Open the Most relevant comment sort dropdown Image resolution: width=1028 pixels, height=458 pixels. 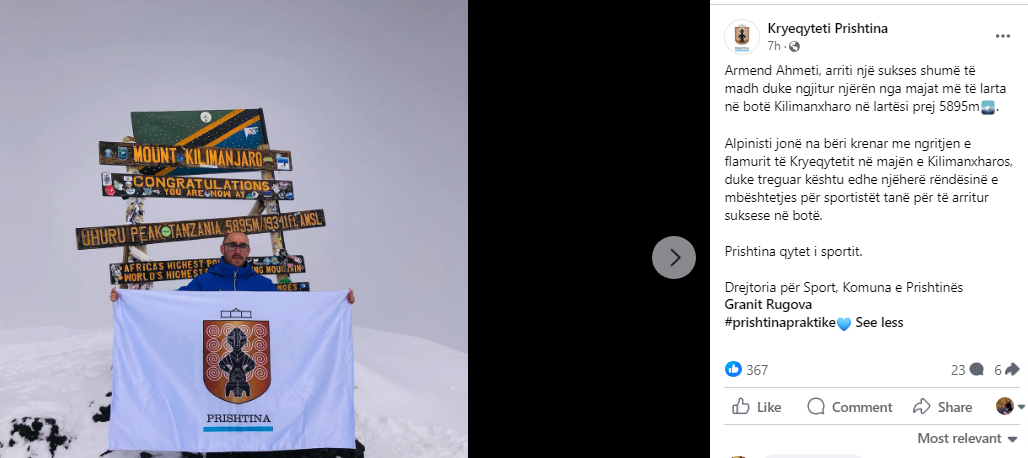click(968, 438)
